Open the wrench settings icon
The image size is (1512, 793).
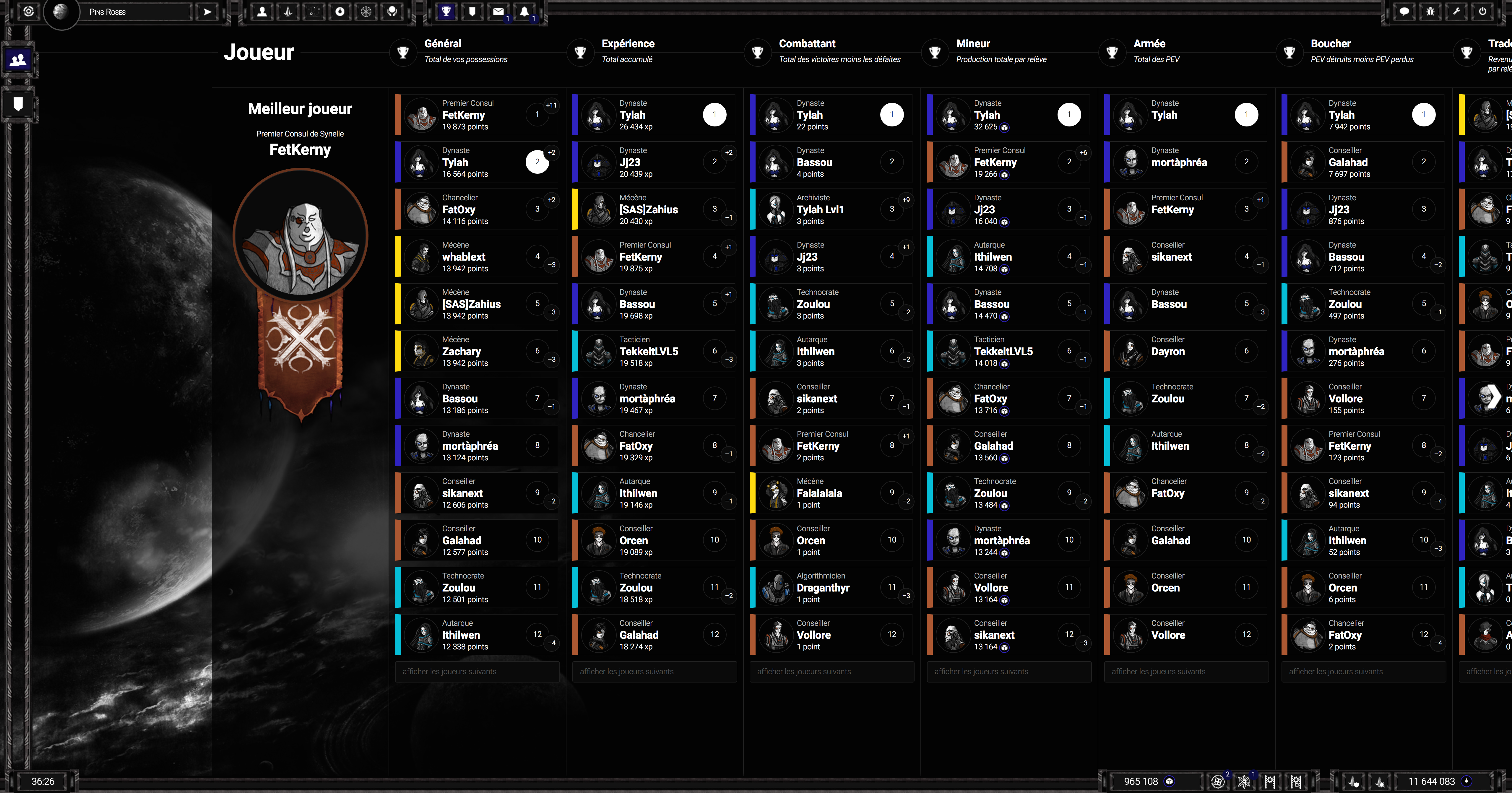(1456, 12)
